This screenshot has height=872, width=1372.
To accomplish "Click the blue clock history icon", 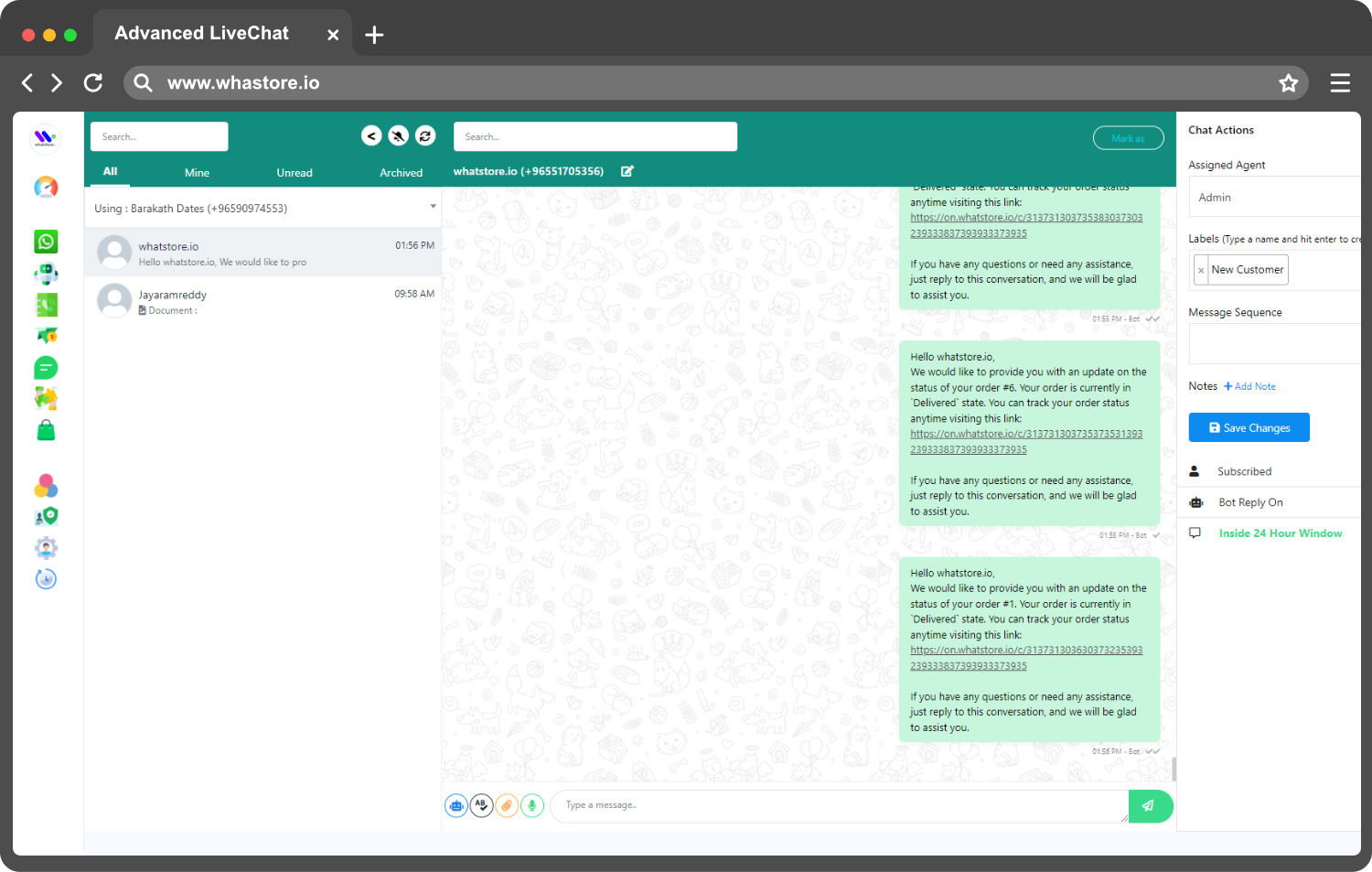I will click(46, 578).
